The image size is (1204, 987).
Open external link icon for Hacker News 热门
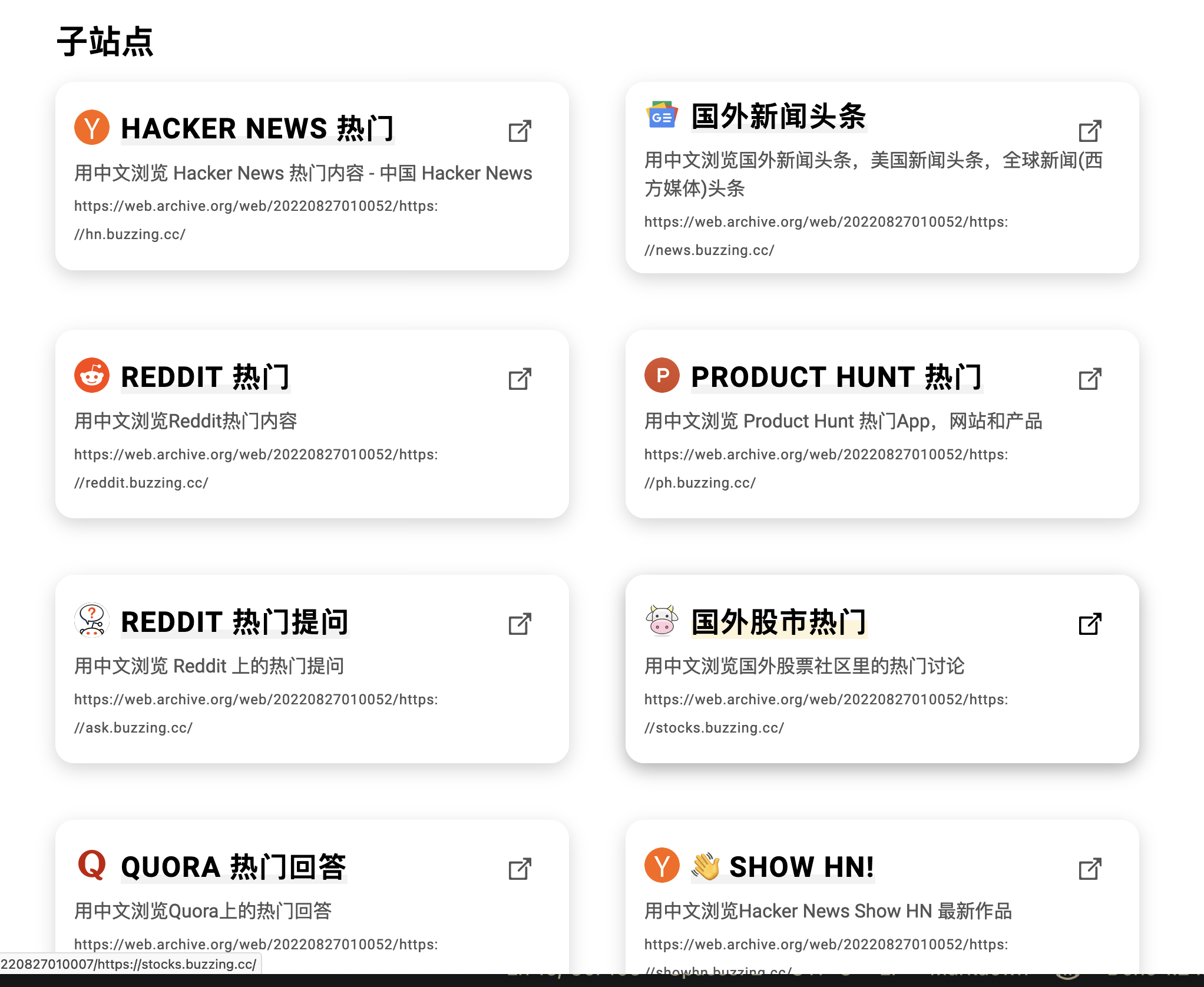click(520, 131)
